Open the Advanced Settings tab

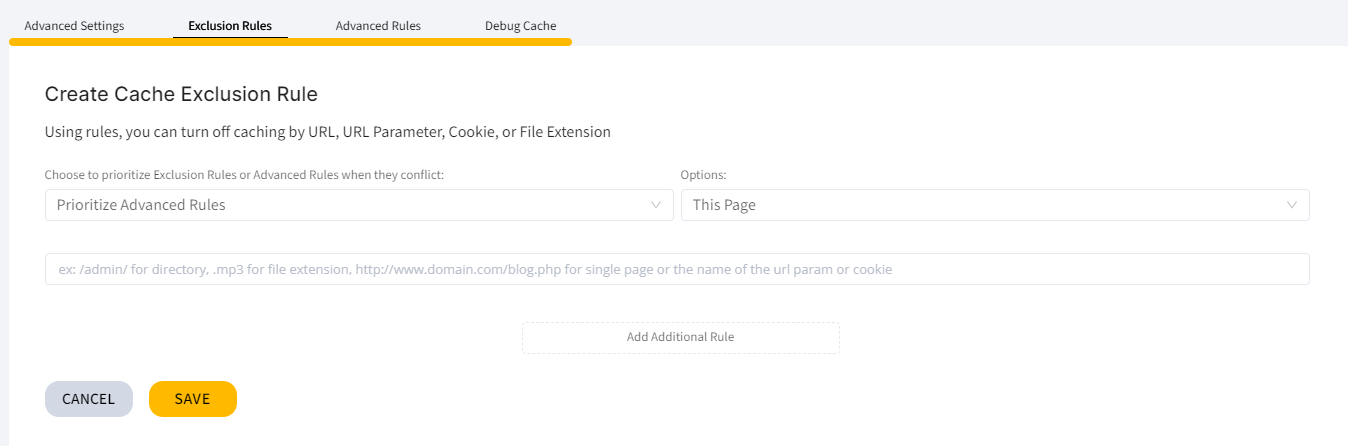coord(74,26)
